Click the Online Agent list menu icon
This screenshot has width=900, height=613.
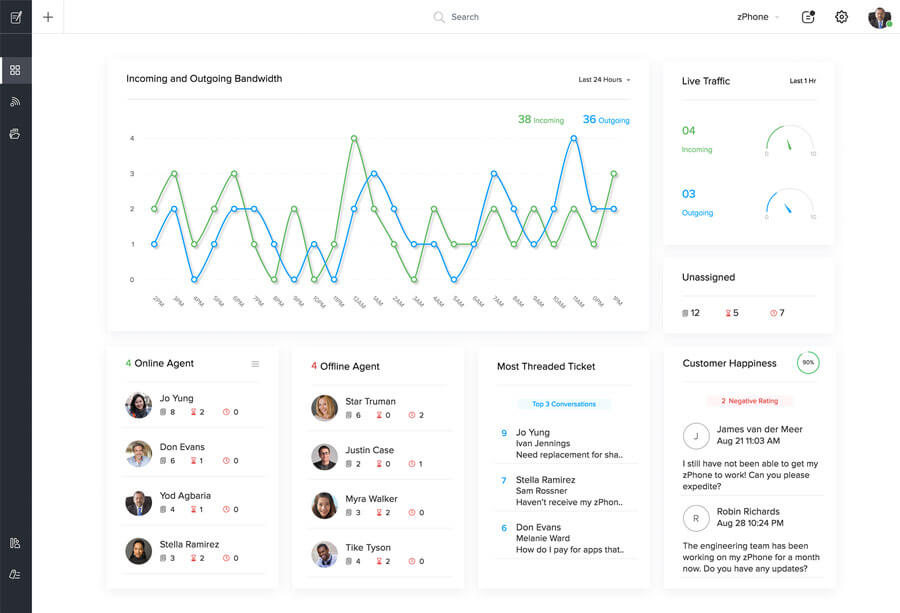click(255, 364)
